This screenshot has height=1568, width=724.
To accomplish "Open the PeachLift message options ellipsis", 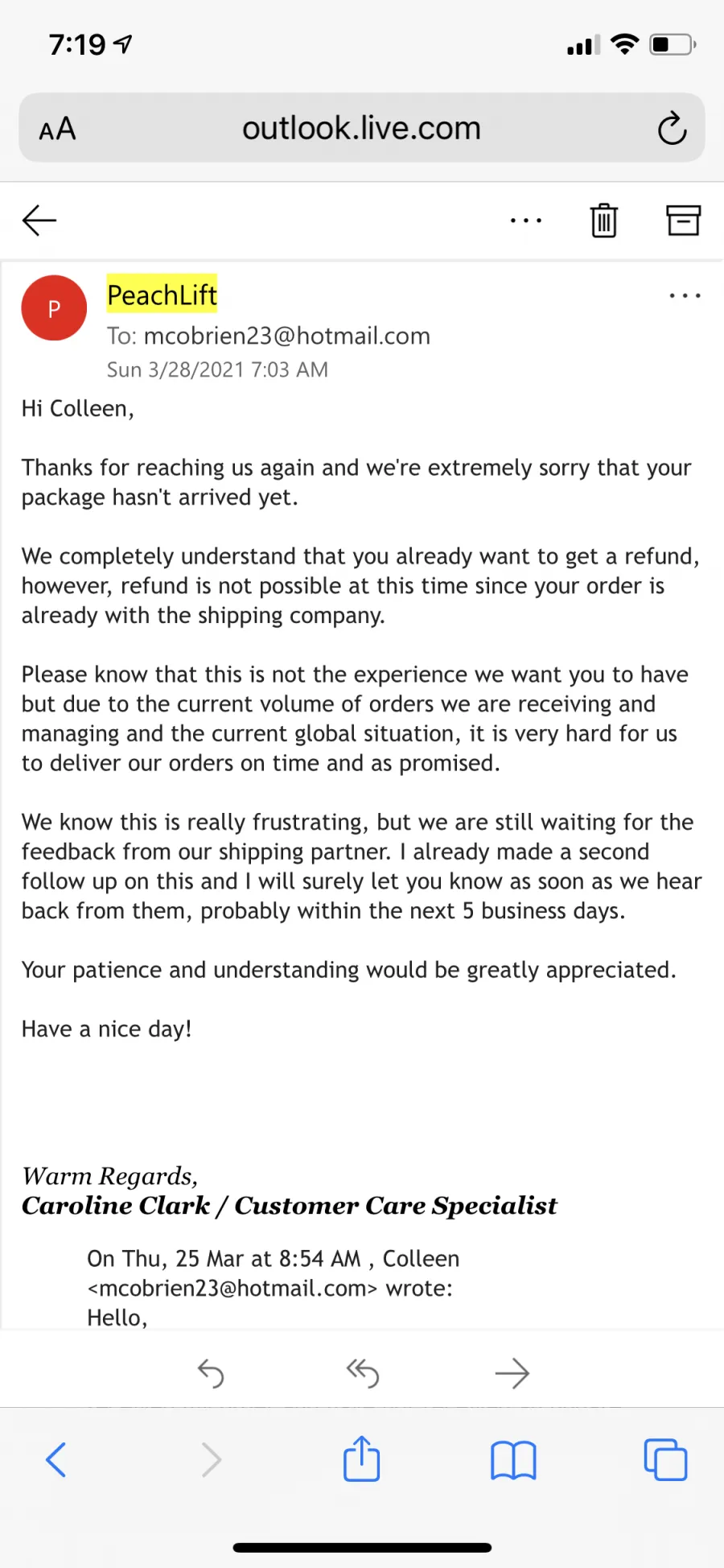I will (x=685, y=296).
